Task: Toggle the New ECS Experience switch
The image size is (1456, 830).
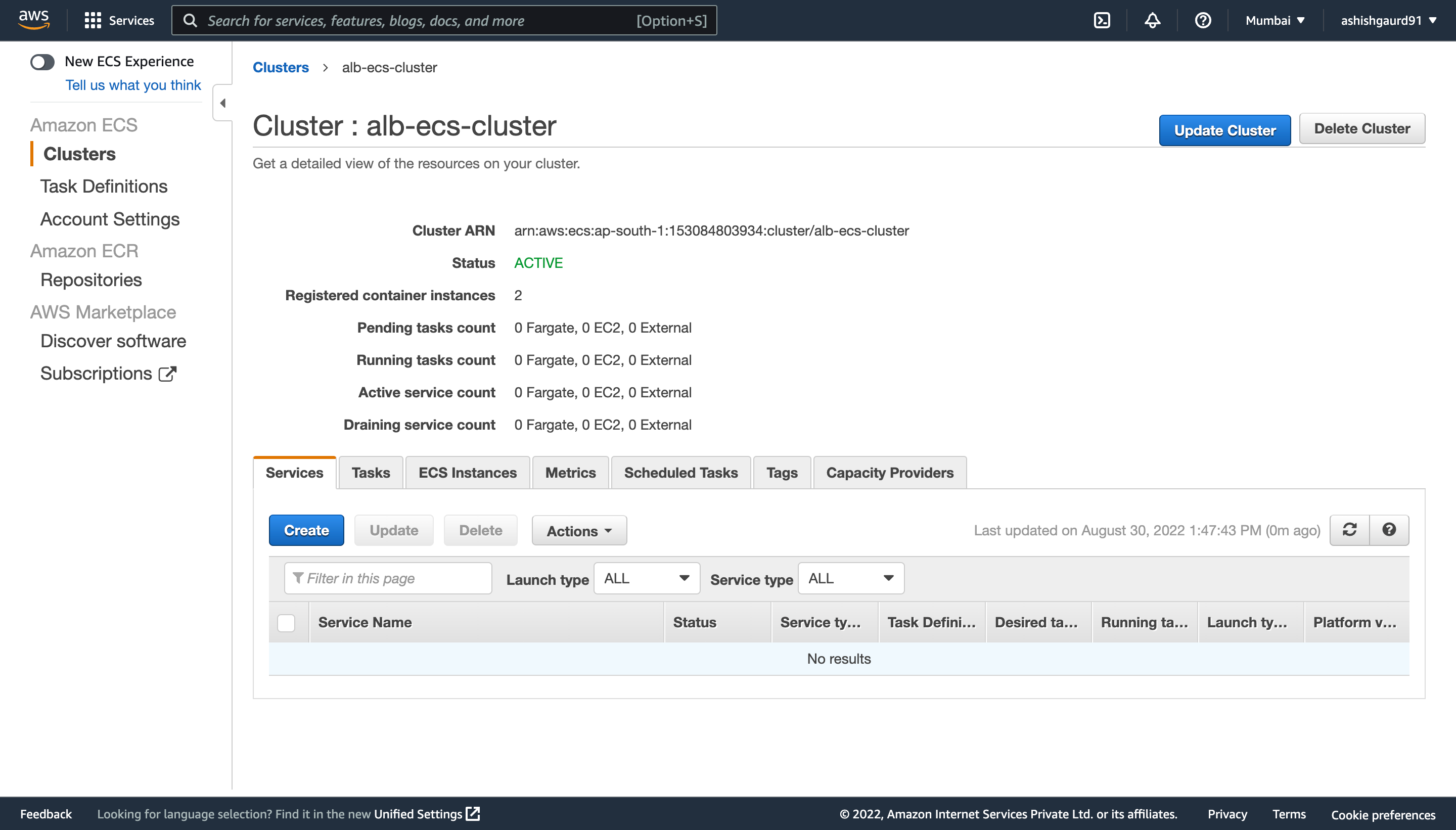Action: (42, 61)
